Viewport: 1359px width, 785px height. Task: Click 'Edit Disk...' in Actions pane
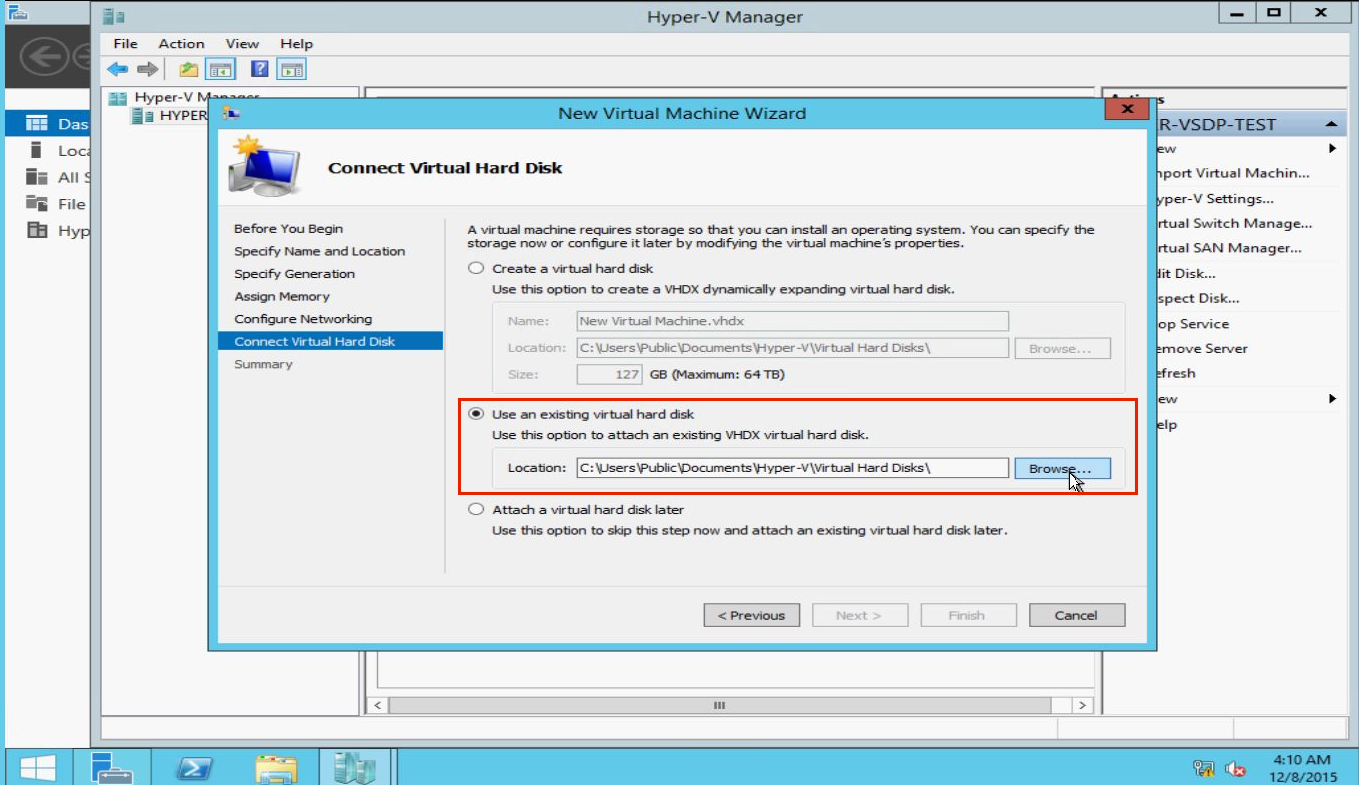point(1184,273)
